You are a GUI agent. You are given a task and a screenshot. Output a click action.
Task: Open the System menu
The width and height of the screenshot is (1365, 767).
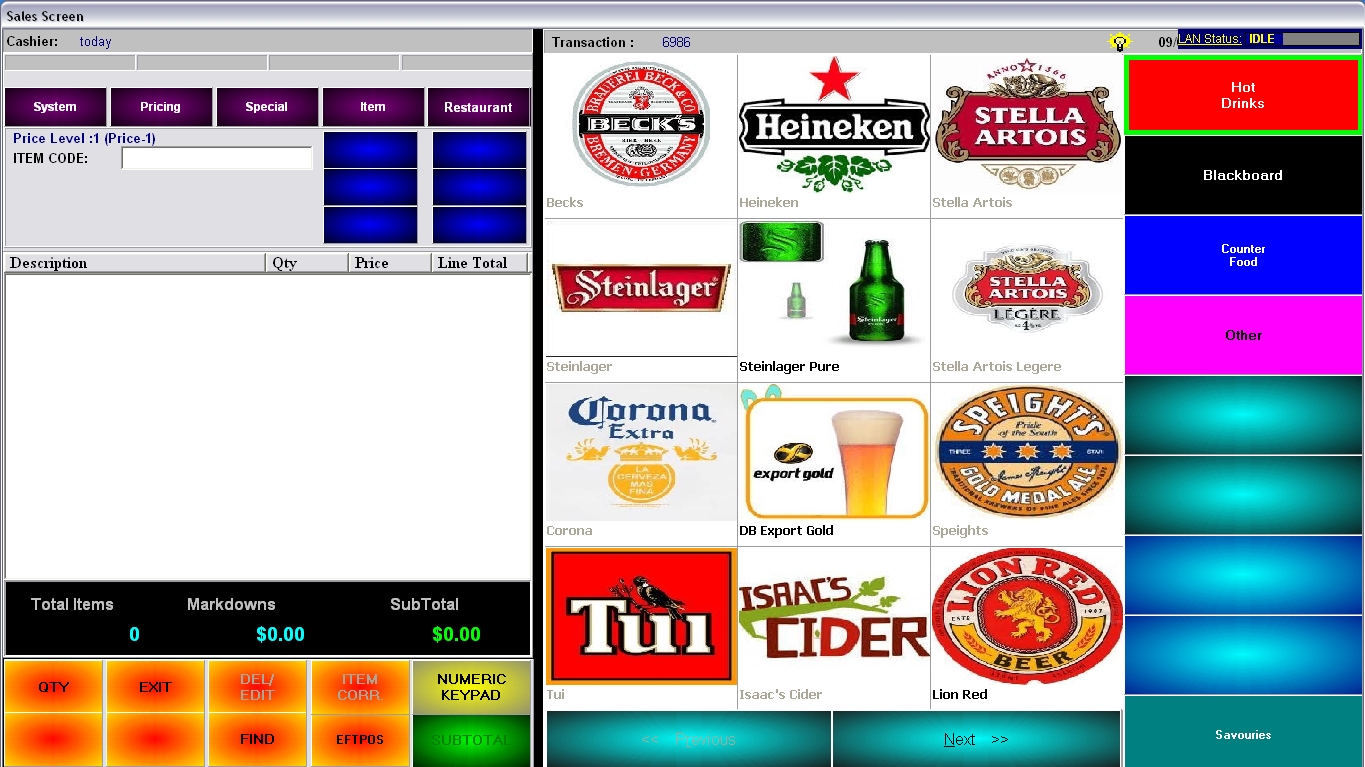coord(55,107)
